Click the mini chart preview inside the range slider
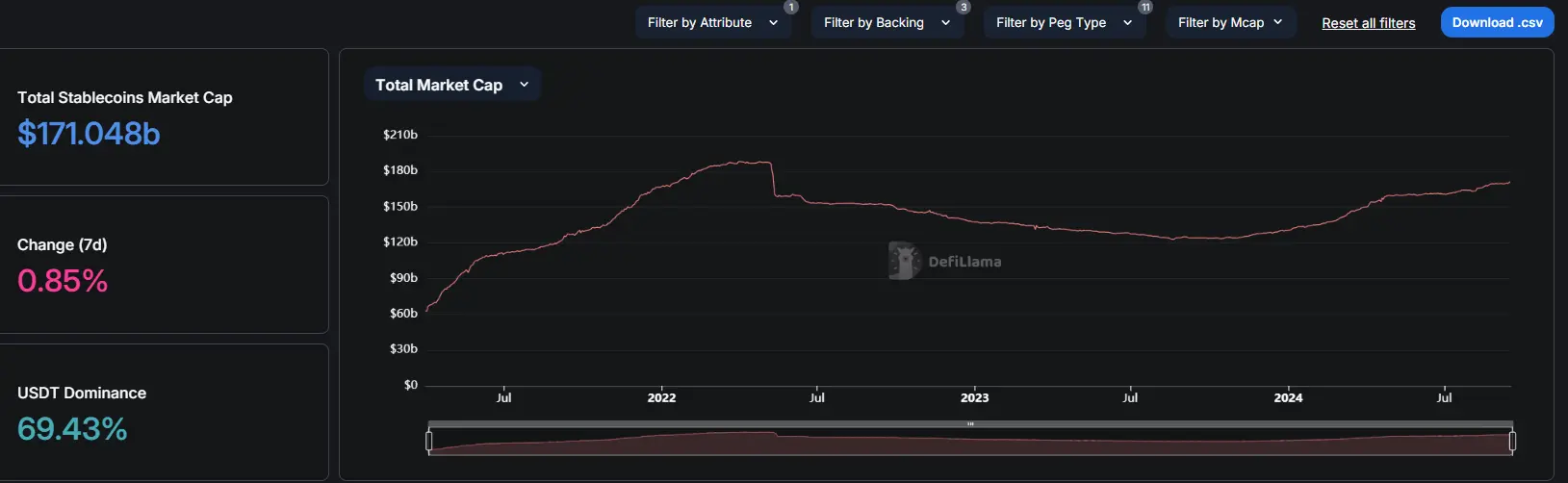The width and height of the screenshot is (1568, 483). 970,444
